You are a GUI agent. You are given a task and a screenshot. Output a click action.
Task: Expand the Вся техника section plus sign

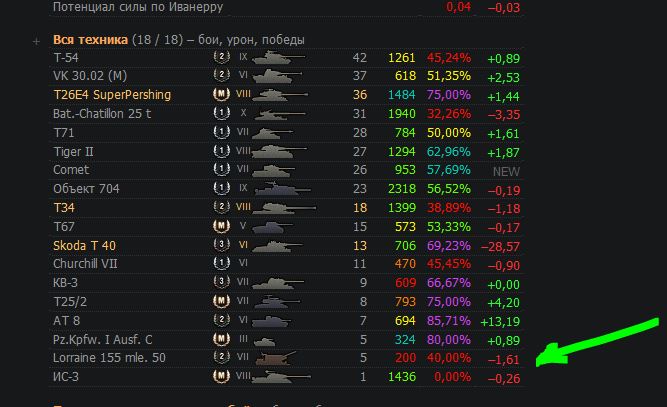tap(37, 41)
